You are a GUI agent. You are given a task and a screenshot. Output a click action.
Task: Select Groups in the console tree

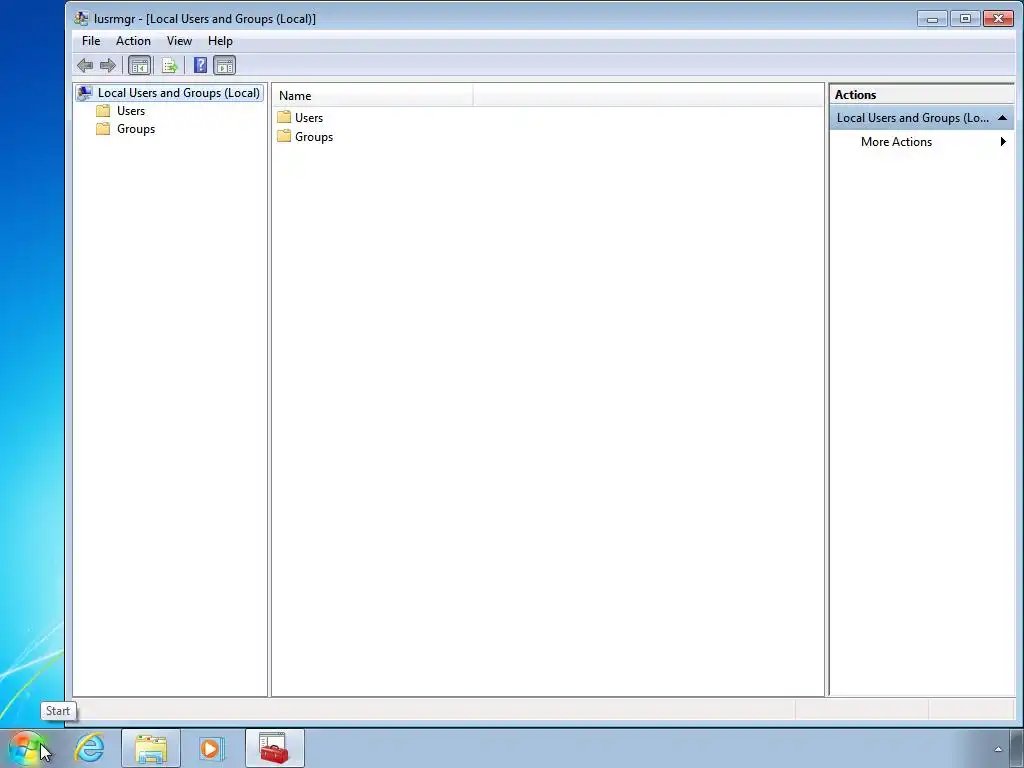[x=136, y=129]
